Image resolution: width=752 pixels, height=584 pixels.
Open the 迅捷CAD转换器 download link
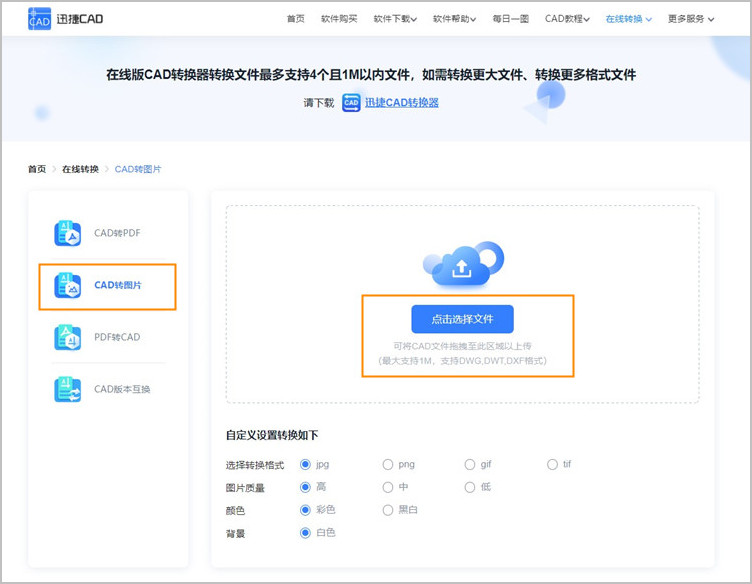(x=402, y=103)
